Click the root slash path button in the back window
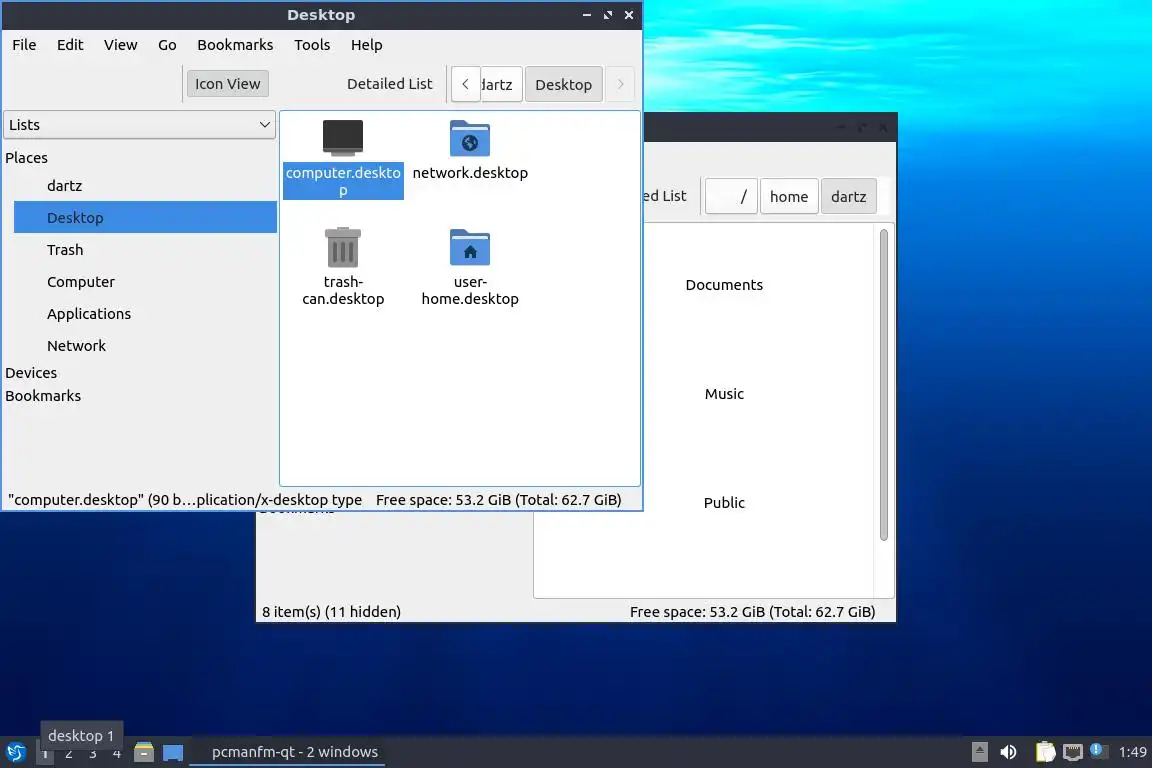This screenshot has height=768, width=1152. click(731, 196)
